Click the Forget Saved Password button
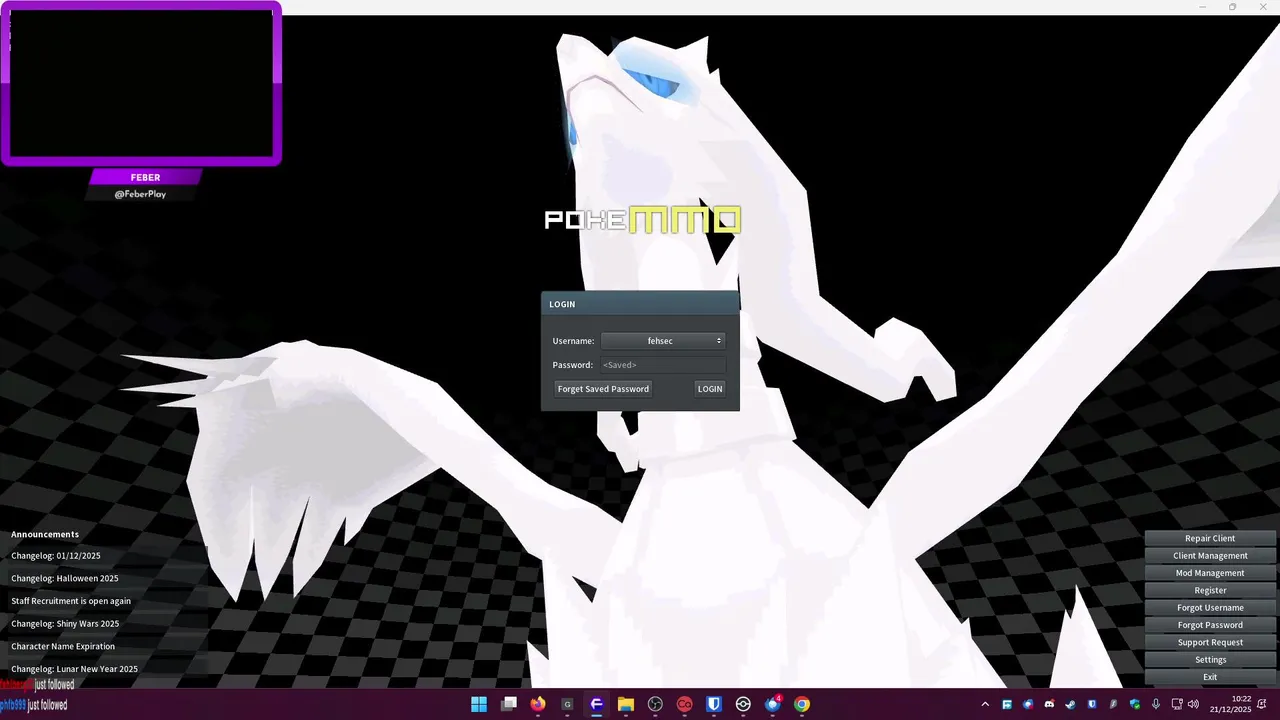 click(x=603, y=389)
